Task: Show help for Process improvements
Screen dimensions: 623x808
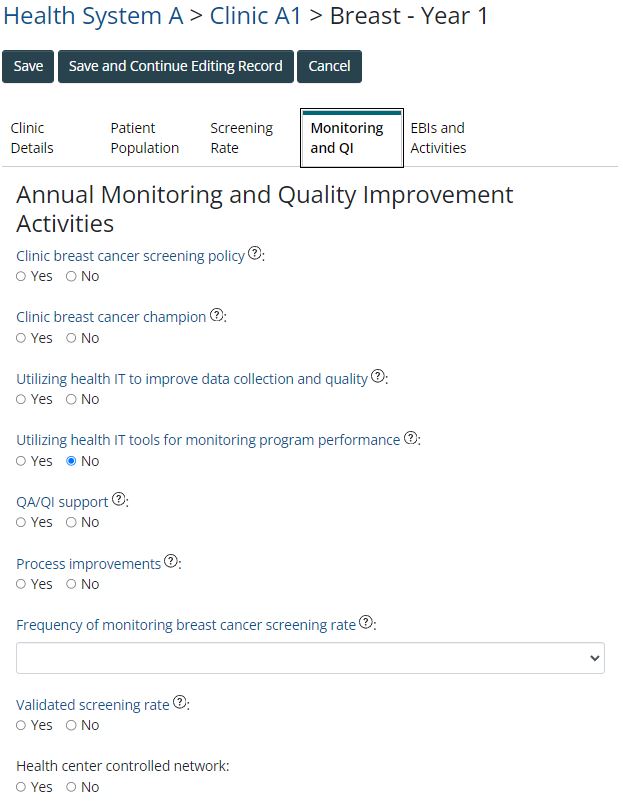Action: [x=171, y=562]
